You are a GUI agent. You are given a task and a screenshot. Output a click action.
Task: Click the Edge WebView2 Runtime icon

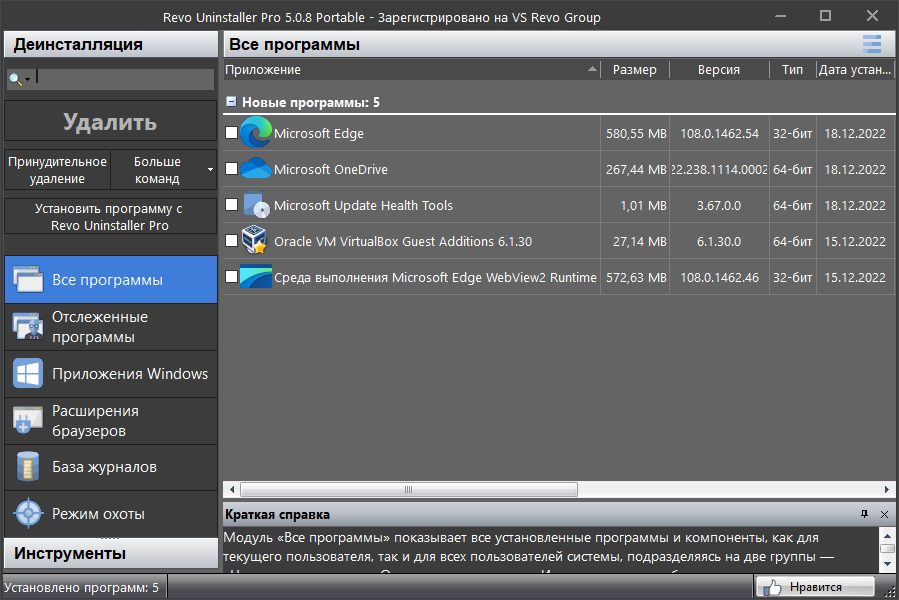pos(256,276)
